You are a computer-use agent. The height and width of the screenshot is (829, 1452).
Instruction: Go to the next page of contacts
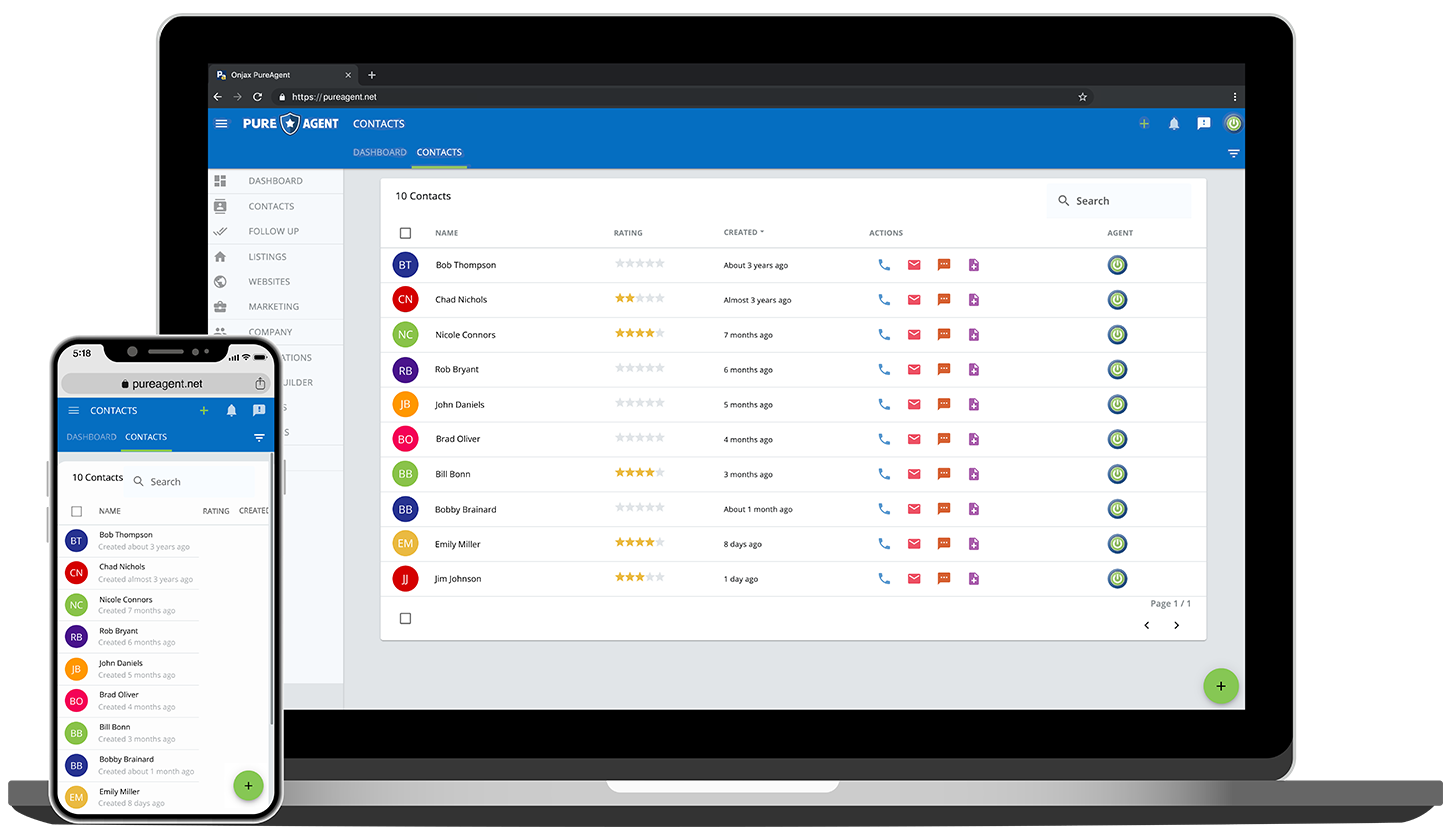1176,625
